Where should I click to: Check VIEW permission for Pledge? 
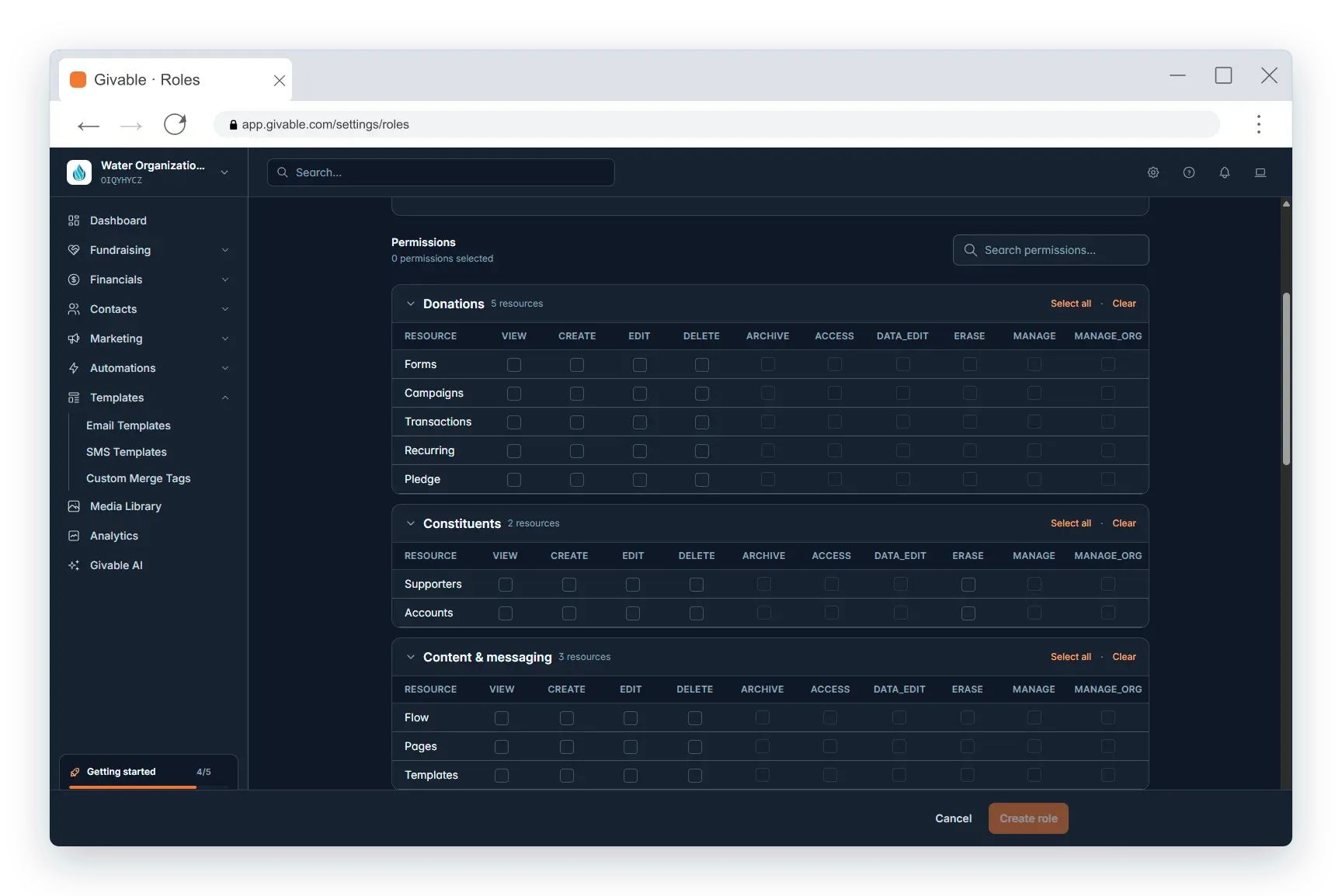tap(514, 480)
